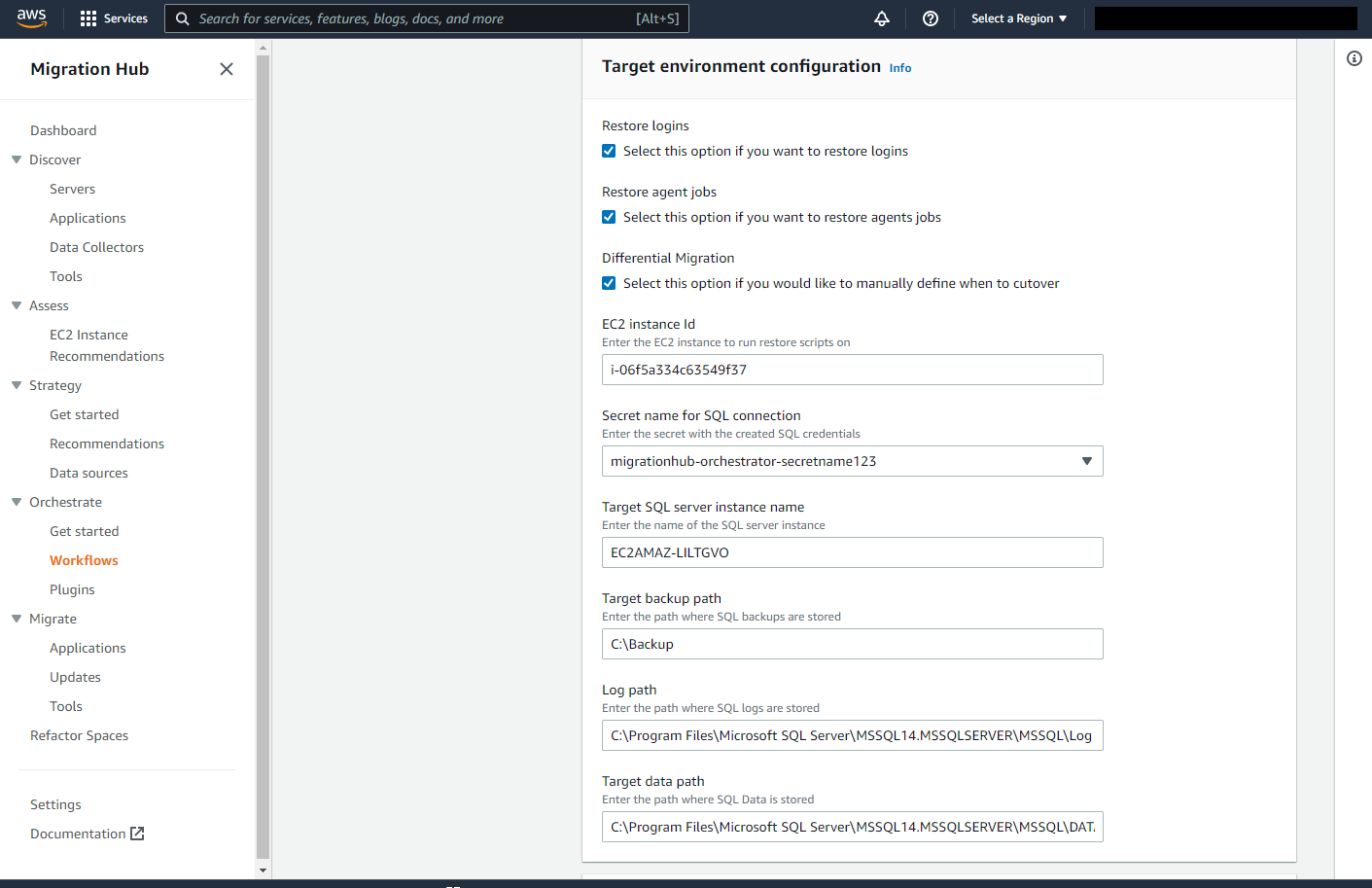The height and width of the screenshot is (888, 1372).
Task: Open Tools under Migrate
Action: (x=66, y=706)
